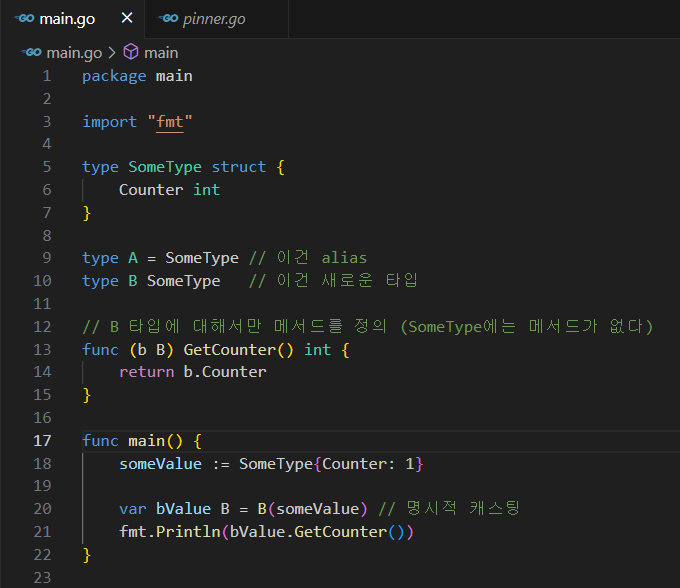The width and height of the screenshot is (680, 588).
Task: Close the main.go tab
Action: 126,19
